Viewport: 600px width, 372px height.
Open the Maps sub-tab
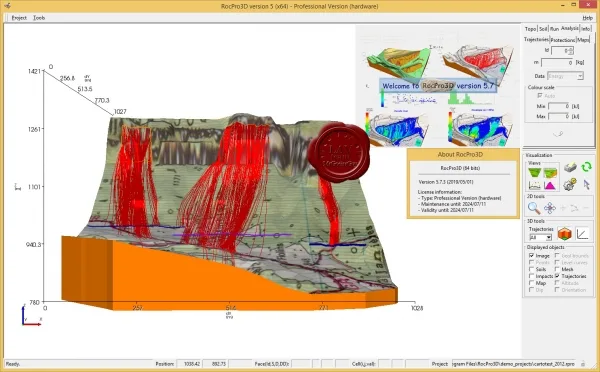(583, 40)
